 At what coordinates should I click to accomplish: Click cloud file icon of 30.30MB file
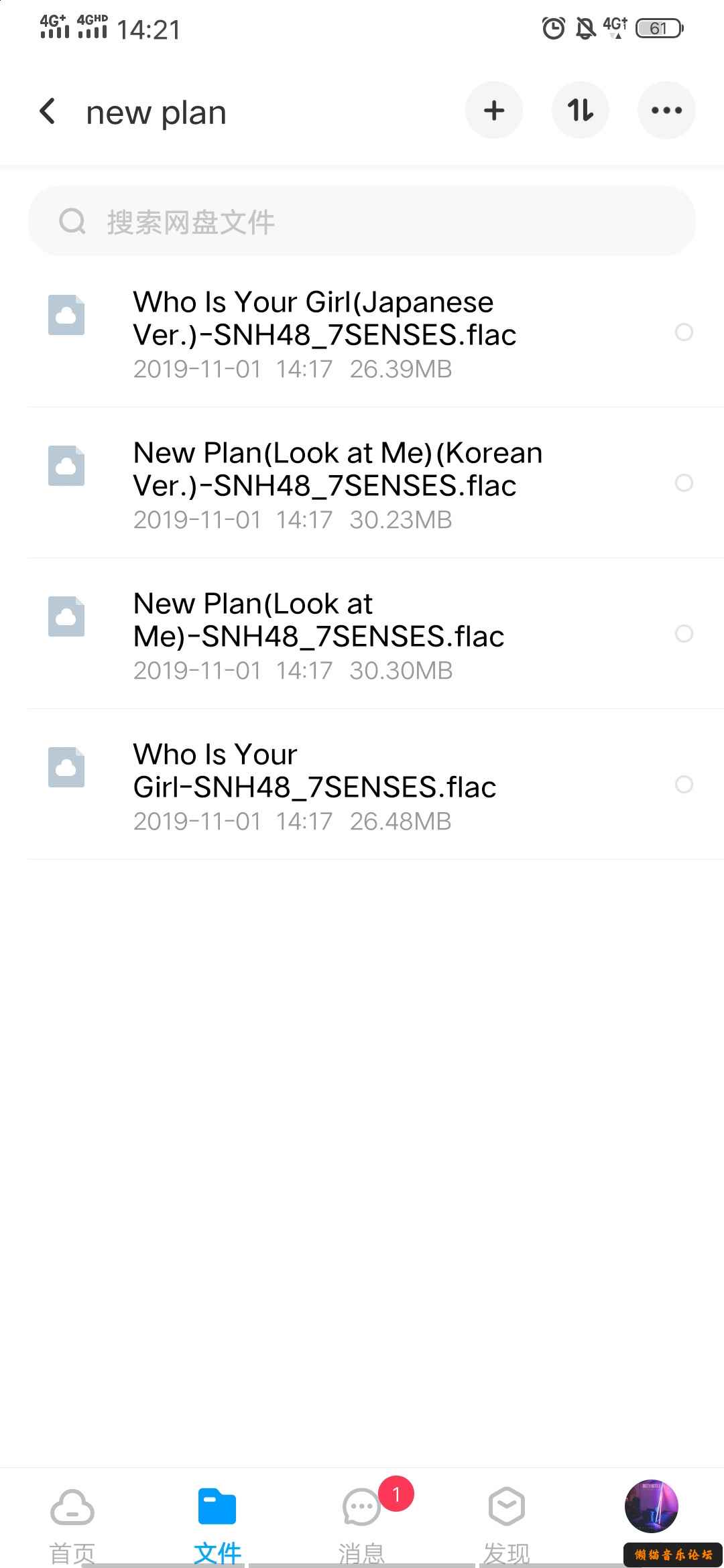coord(66,616)
